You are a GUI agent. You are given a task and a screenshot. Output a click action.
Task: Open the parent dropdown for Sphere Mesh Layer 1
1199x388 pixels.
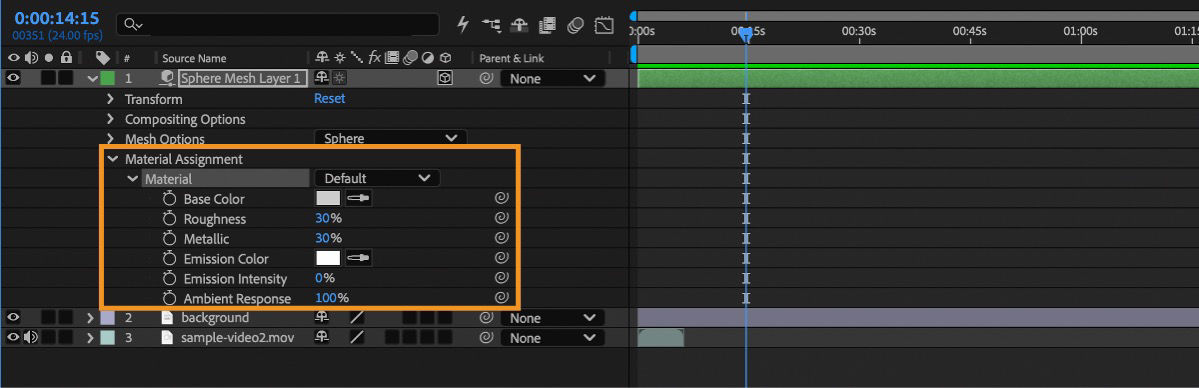click(x=552, y=78)
